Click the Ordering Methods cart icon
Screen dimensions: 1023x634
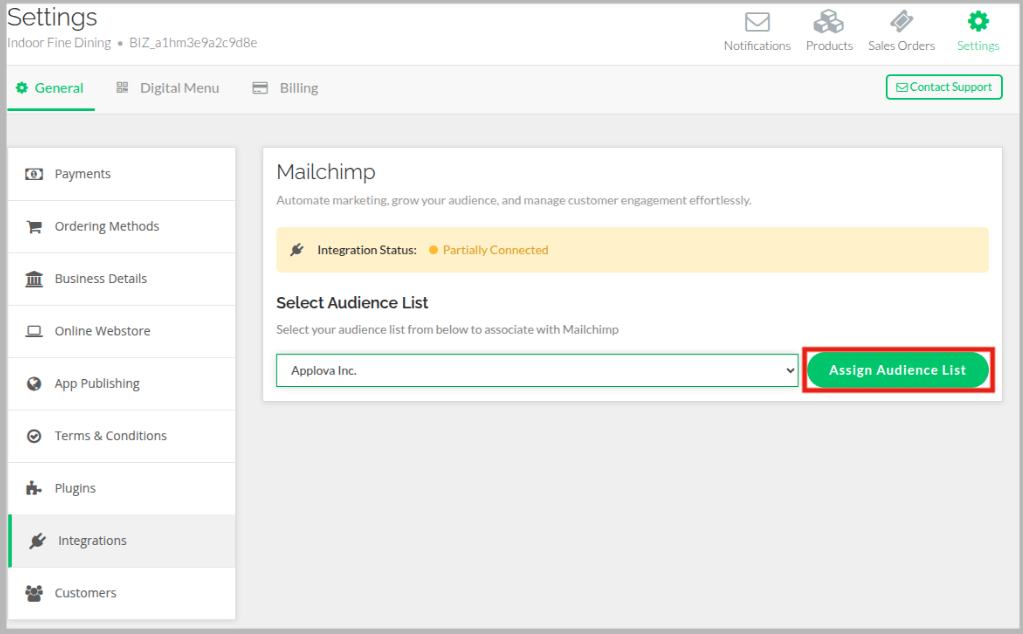34,227
